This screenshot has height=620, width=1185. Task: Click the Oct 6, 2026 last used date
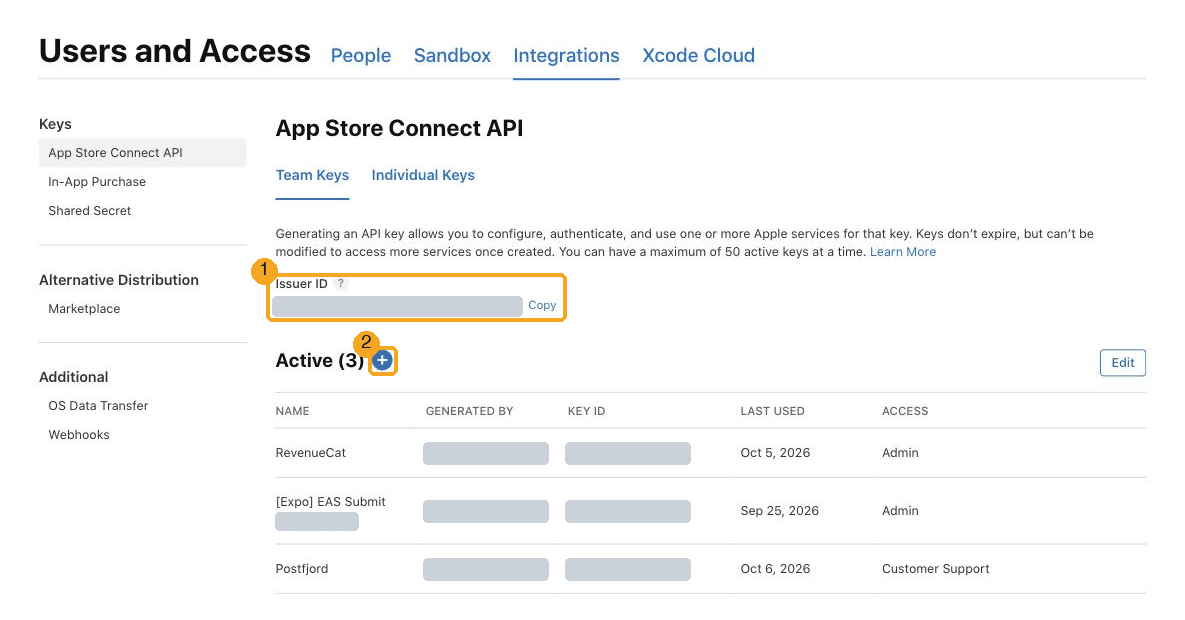tap(775, 569)
